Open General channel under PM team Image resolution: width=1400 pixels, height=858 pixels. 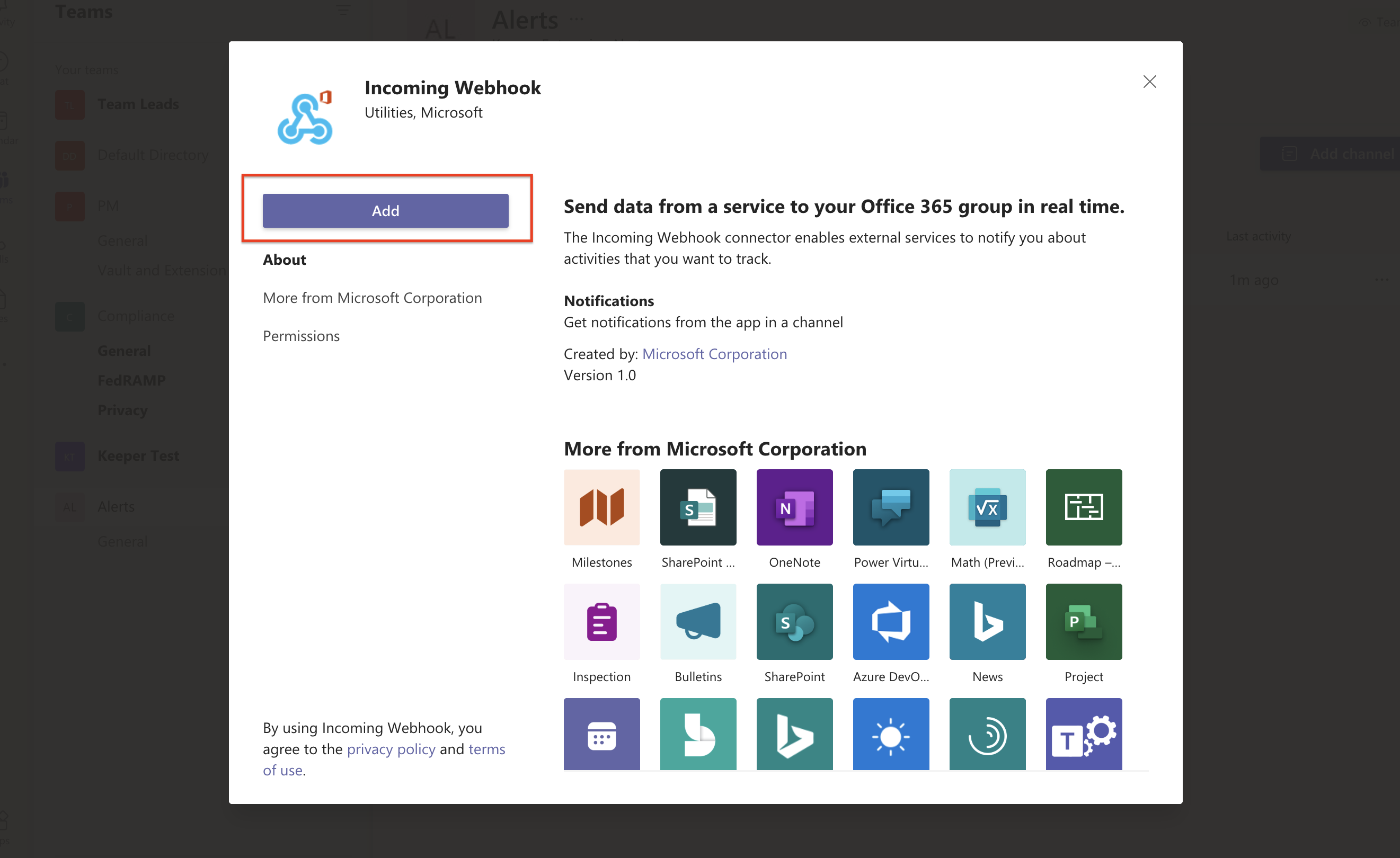click(122, 241)
